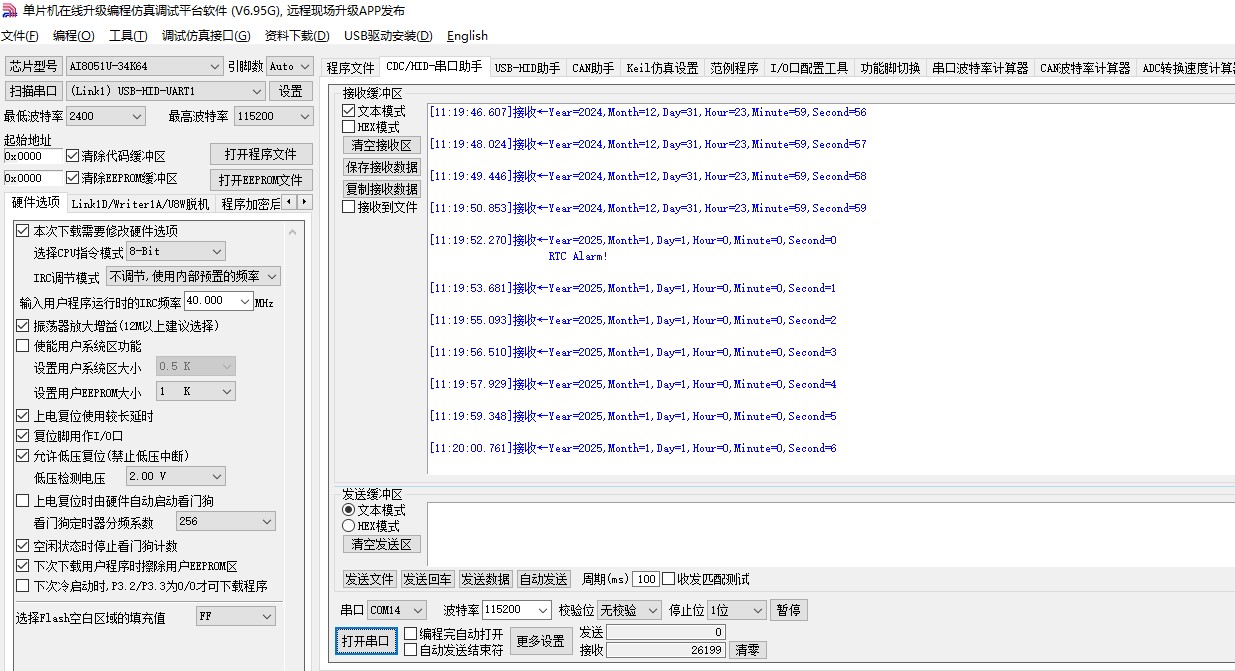Click the 自动发送 button
Image resolution: width=1235 pixels, height=671 pixels.
click(x=544, y=579)
